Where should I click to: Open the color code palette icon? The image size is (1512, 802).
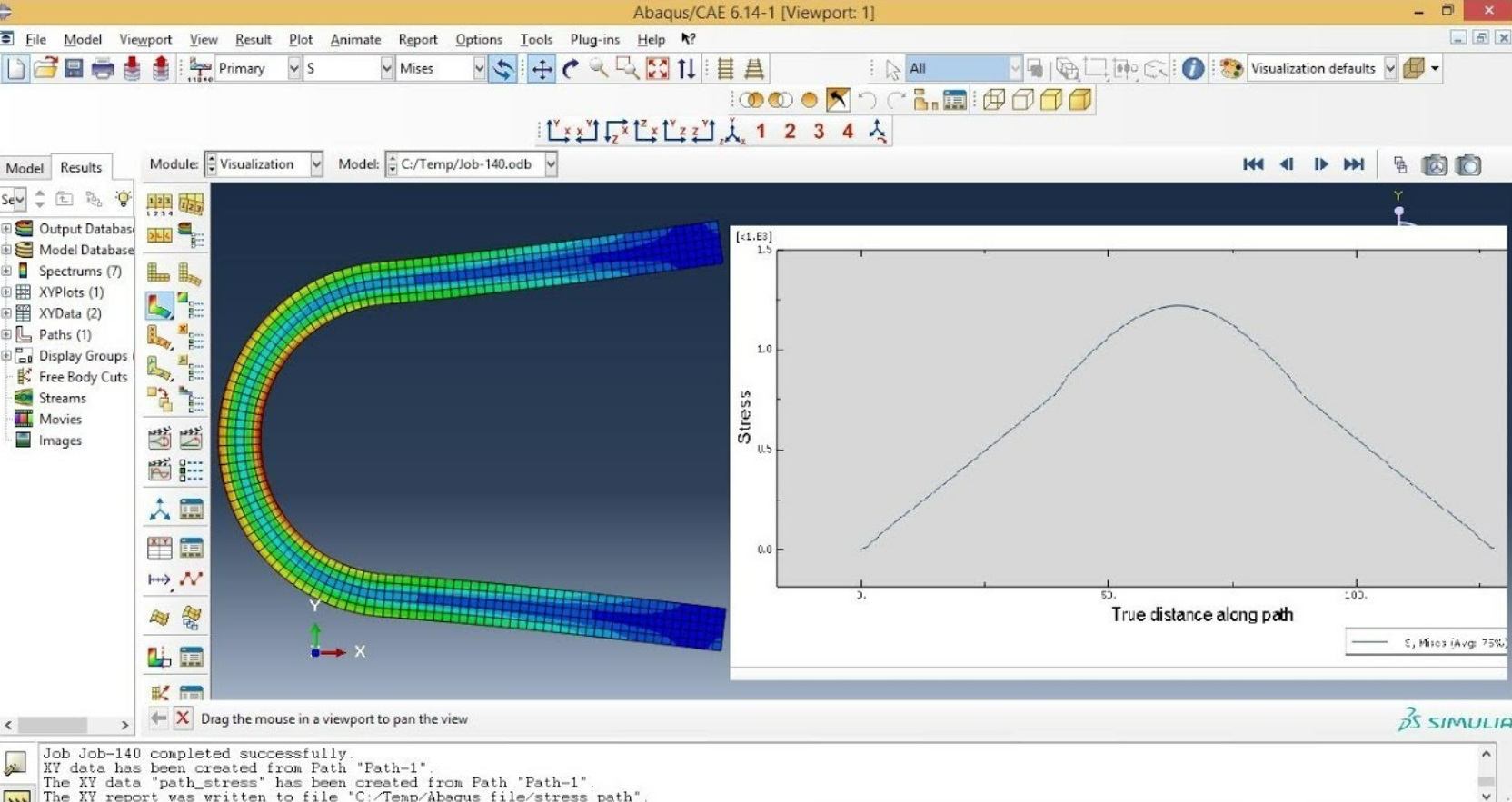(1231, 68)
